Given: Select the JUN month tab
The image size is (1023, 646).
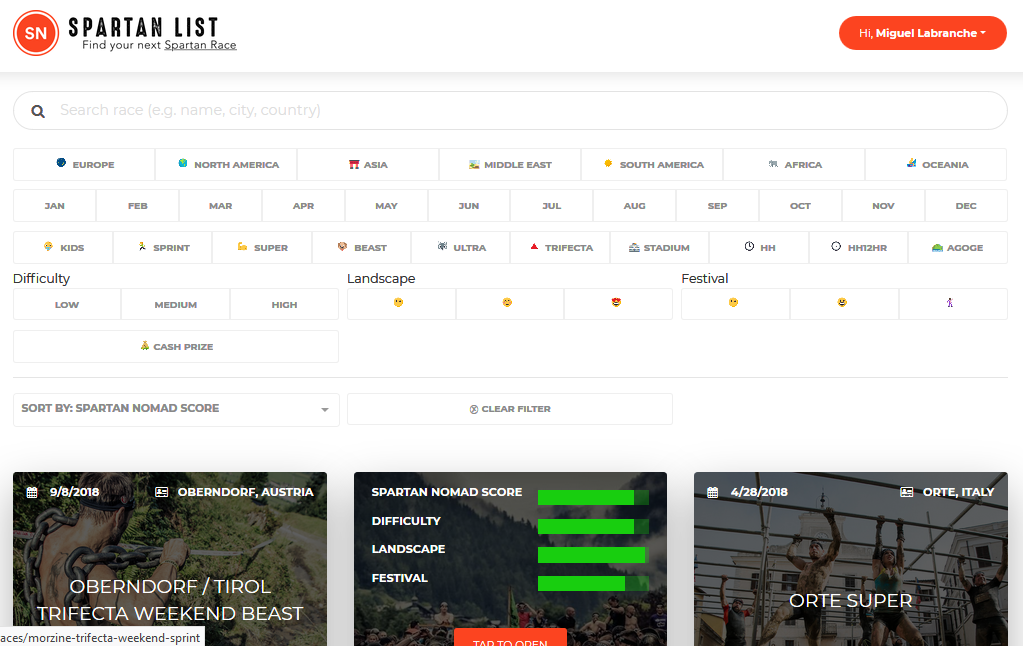Looking at the screenshot, I should point(469,206).
